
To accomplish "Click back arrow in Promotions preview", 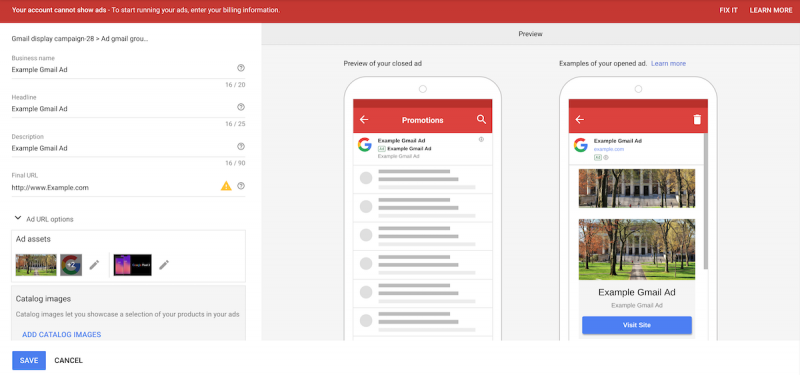I will tap(364, 120).
